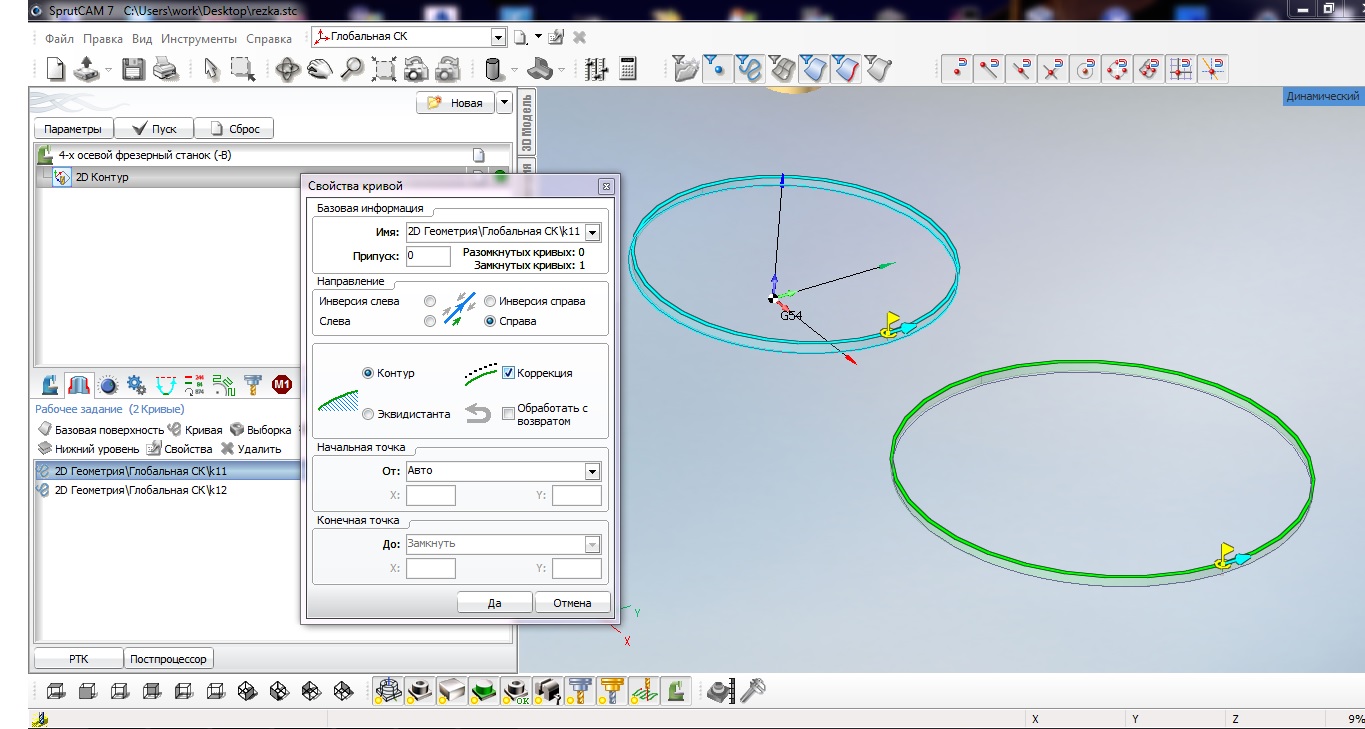Click the green workpiece display icon
1365x729 pixels.
tap(485, 690)
